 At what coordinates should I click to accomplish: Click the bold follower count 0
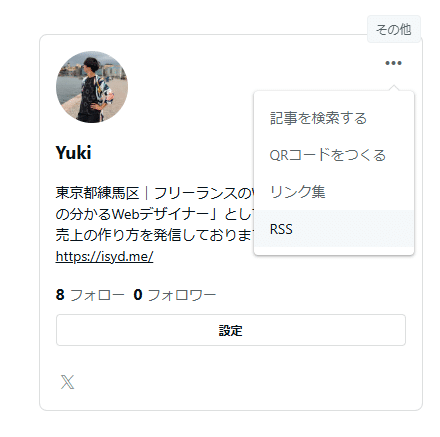[x=138, y=295]
